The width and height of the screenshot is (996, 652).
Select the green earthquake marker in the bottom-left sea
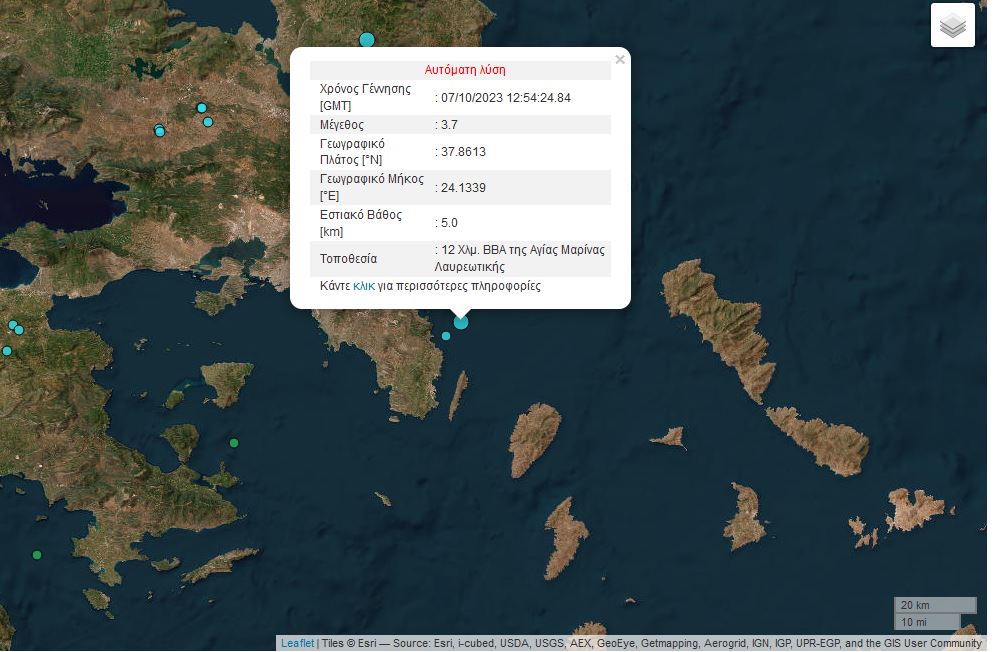tap(37, 555)
